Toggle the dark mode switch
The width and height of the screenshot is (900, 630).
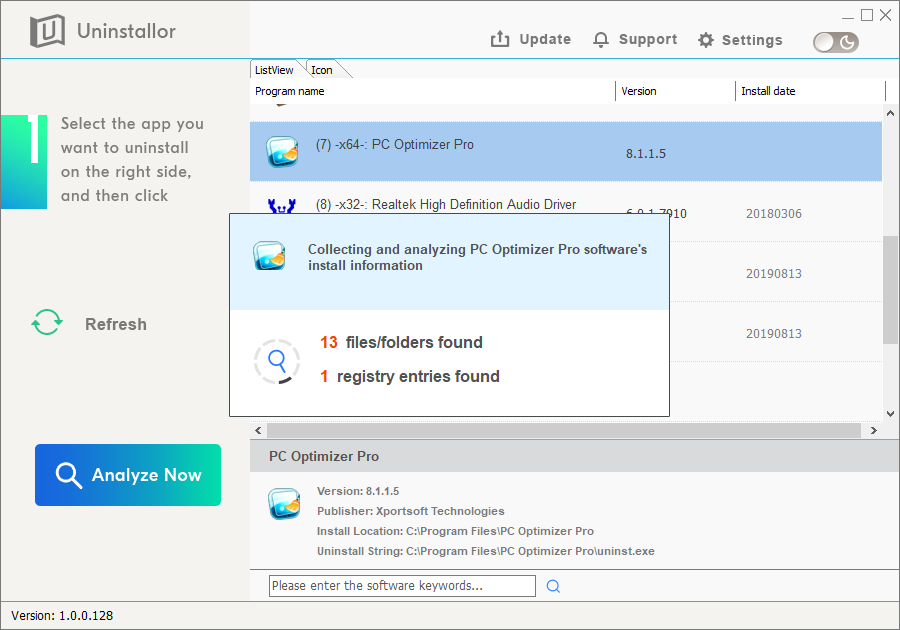pos(836,42)
